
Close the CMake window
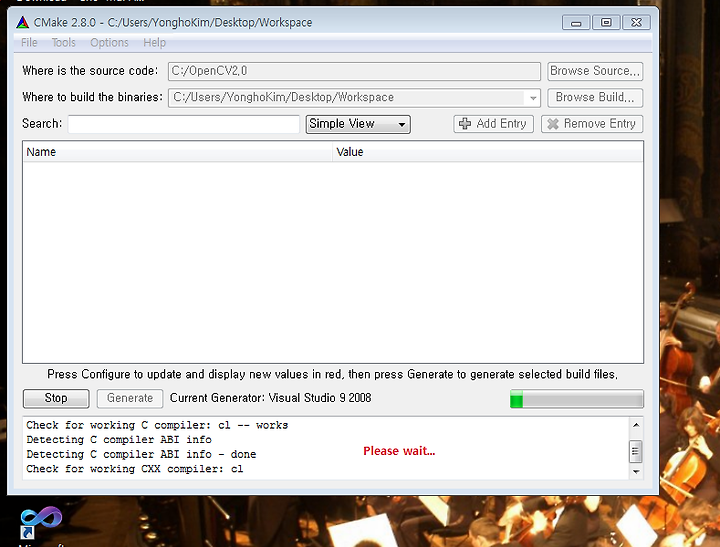(x=636, y=23)
